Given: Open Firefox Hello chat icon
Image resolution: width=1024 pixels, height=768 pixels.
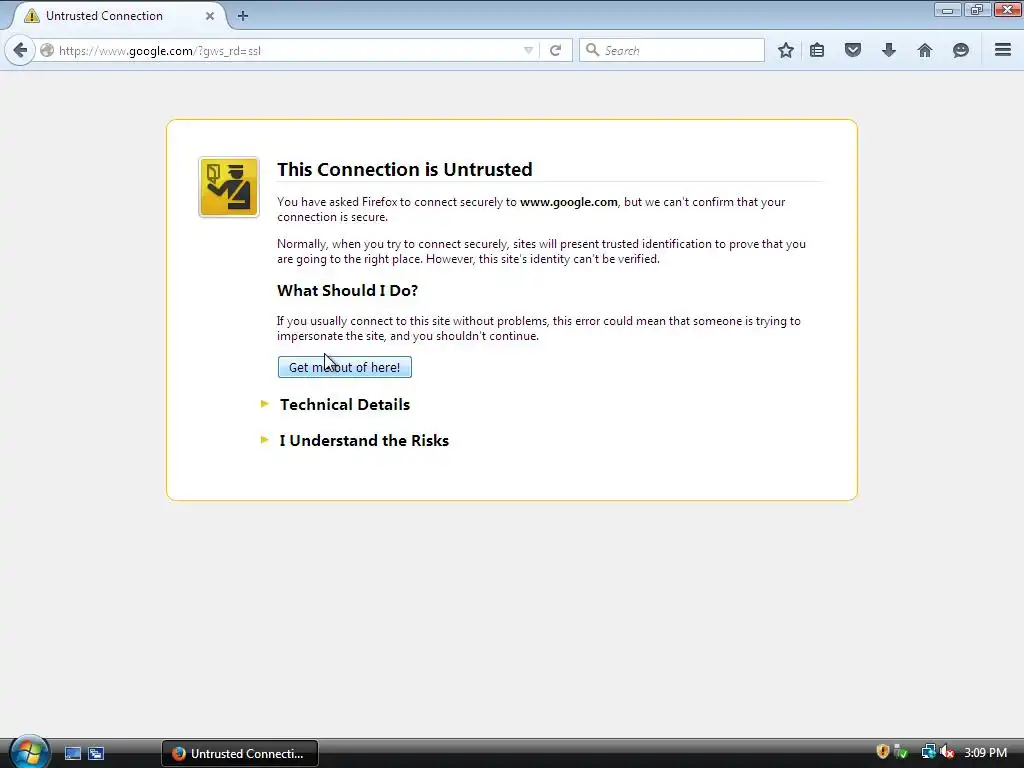Looking at the screenshot, I should (961, 50).
